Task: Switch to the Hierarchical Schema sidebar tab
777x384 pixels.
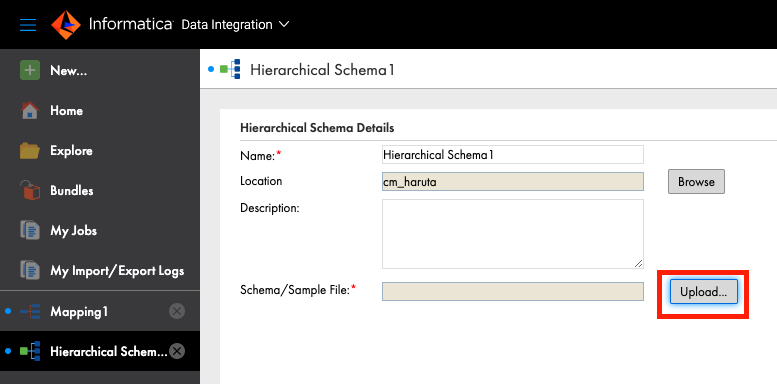Action: click(109, 352)
